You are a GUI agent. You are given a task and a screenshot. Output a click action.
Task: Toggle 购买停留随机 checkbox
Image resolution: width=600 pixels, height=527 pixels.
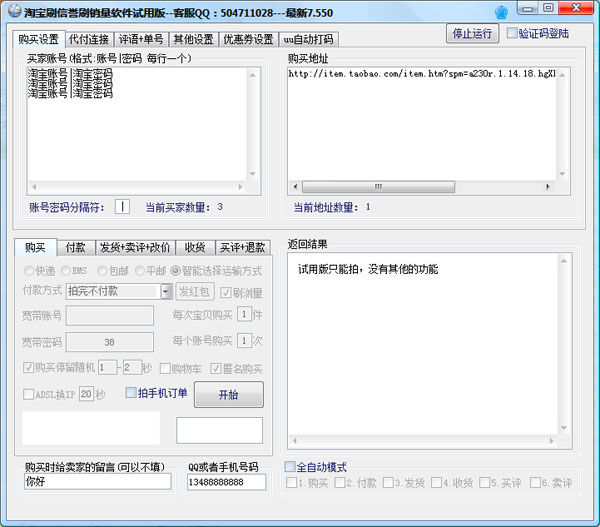pos(29,368)
